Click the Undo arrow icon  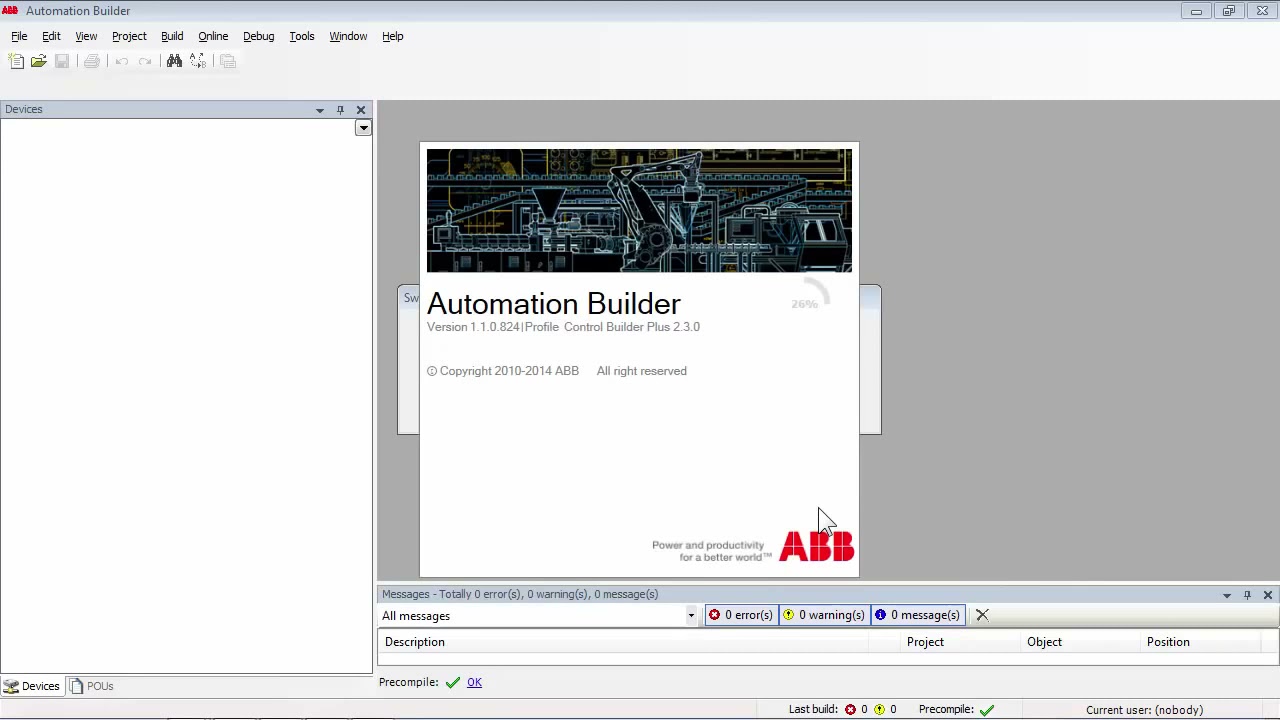[122, 61]
